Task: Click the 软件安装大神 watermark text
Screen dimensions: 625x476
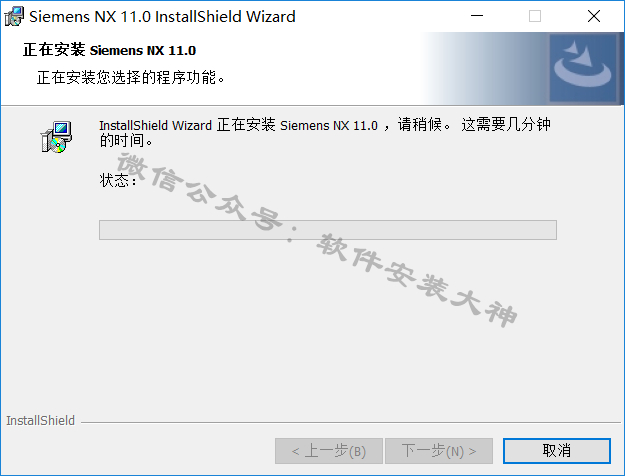Action: click(417, 280)
